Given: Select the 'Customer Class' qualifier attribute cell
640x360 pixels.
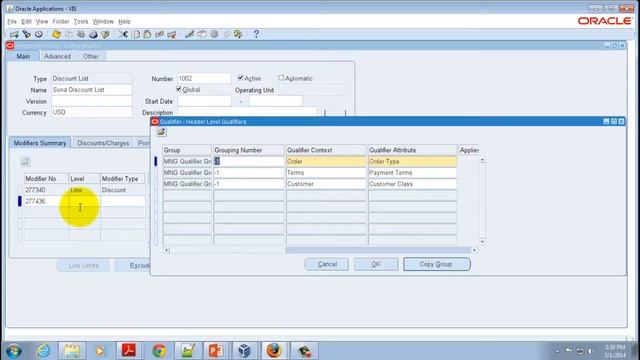Looking at the screenshot, I should [x=412, y=184].
